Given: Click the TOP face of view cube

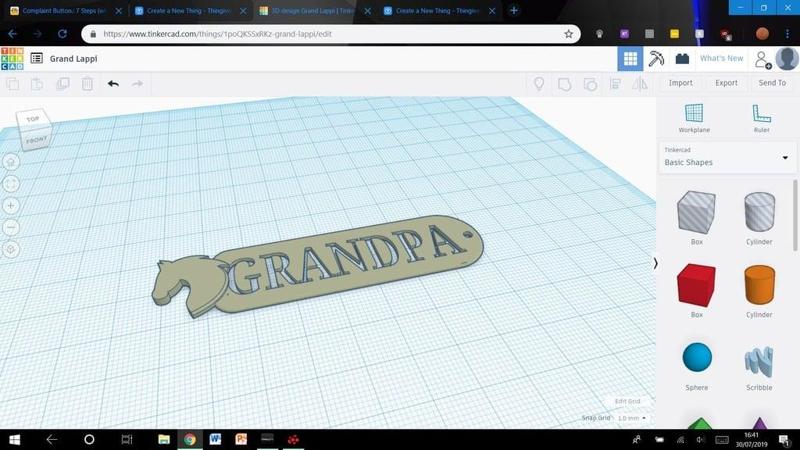Looking at the screenshot, I should (x=33, y=119).
